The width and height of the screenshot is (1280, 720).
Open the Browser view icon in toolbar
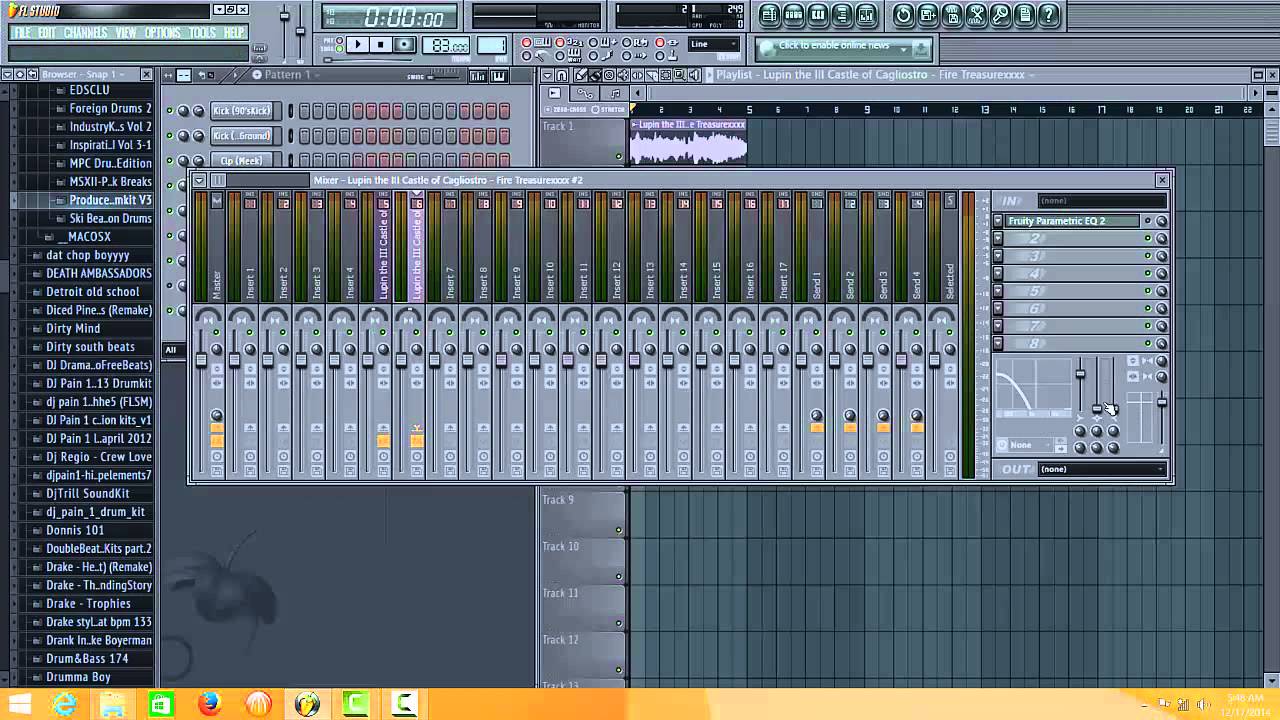coord(842,15)
